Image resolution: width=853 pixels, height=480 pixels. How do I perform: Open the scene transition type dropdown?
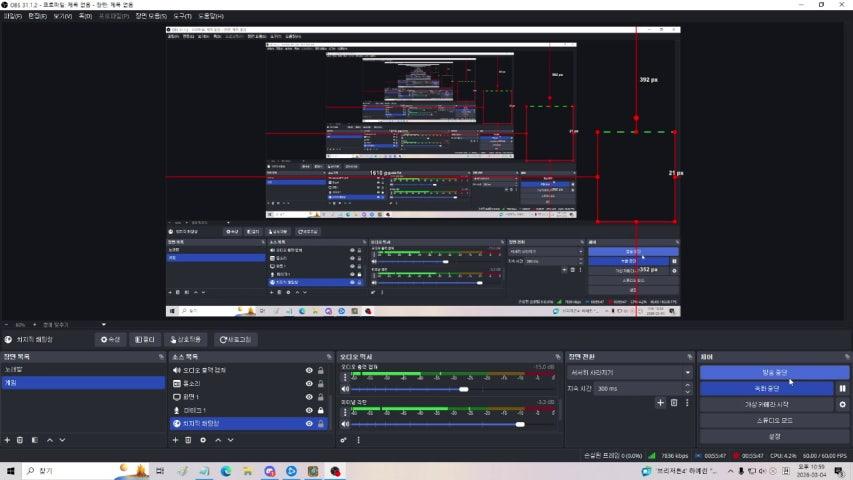coord(630,372)
